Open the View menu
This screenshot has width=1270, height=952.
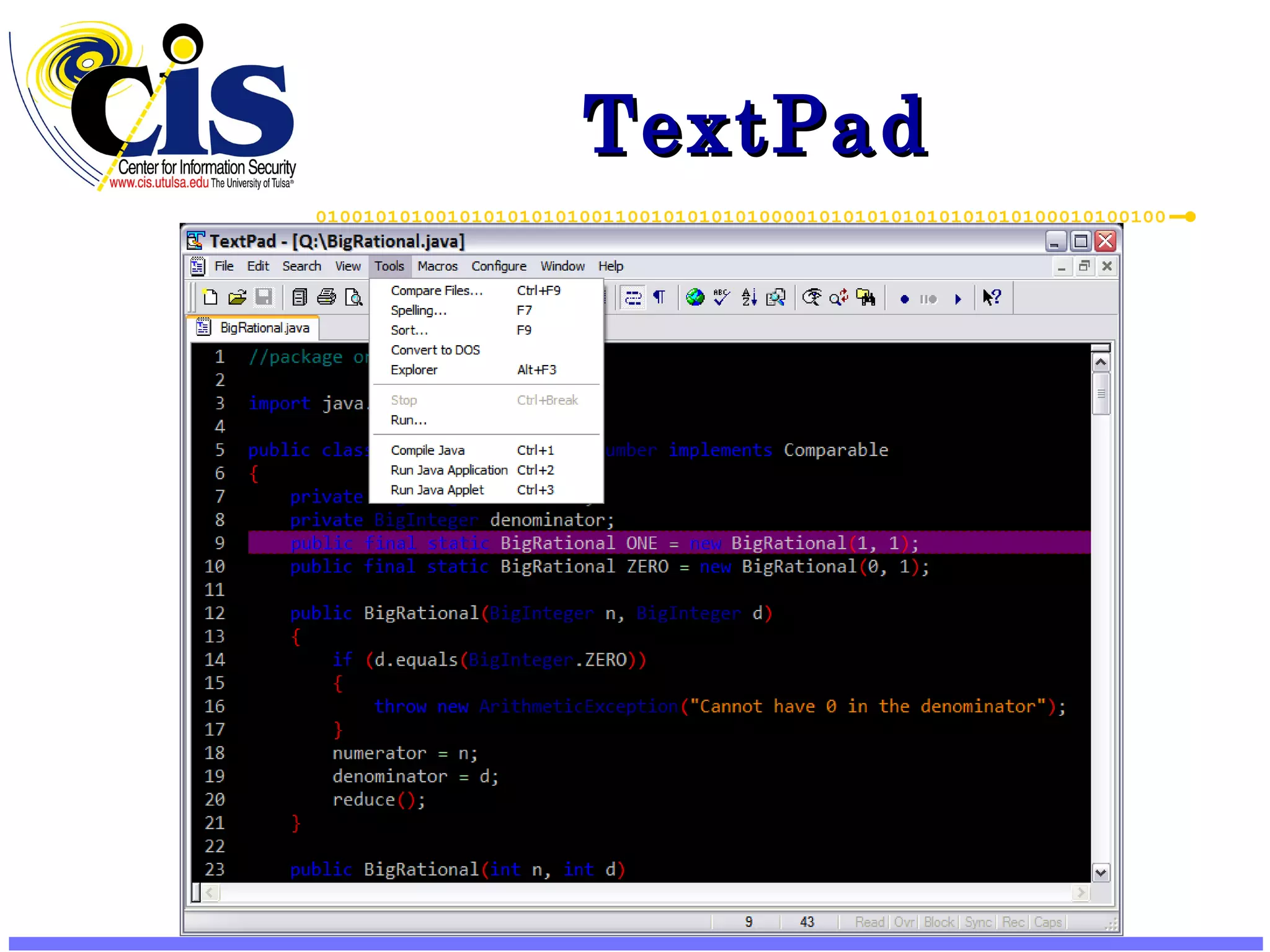tap(348, 267)
